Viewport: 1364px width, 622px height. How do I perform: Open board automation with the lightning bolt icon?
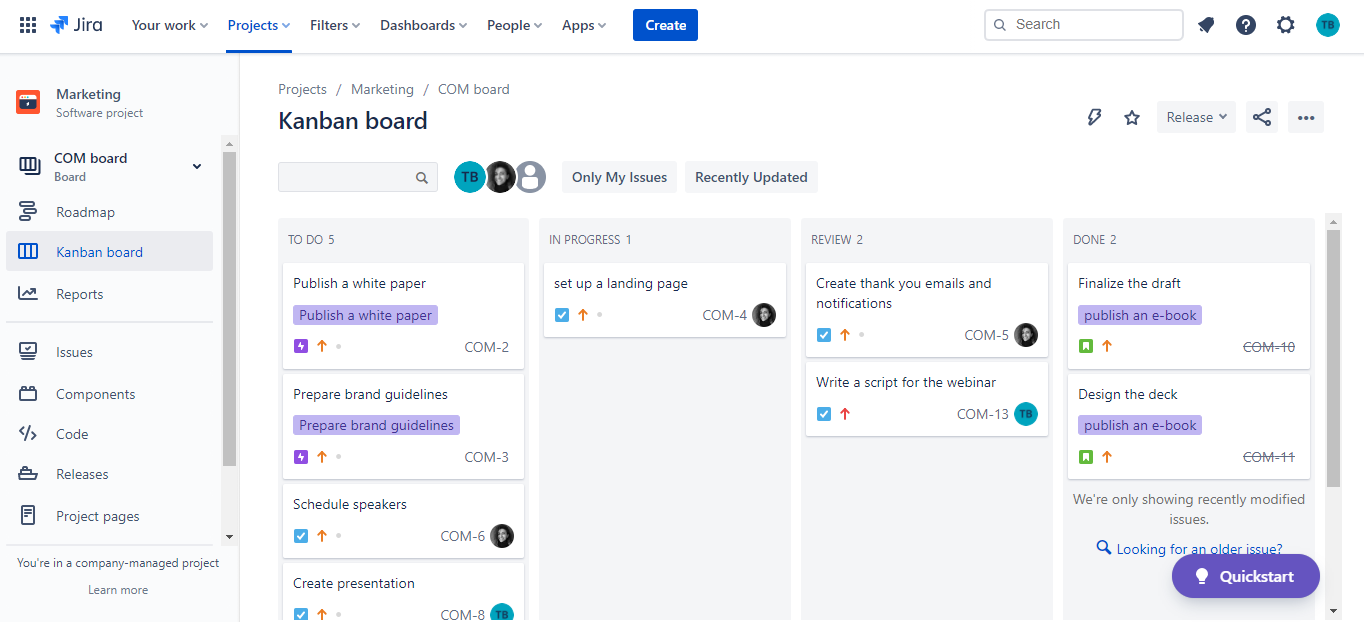click(x=1094, y=117)
